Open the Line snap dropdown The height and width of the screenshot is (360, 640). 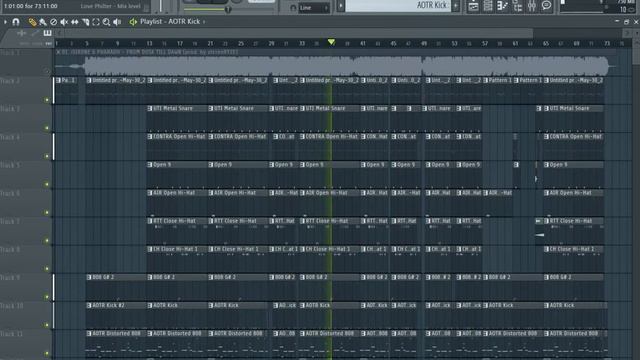pos(314,8)
